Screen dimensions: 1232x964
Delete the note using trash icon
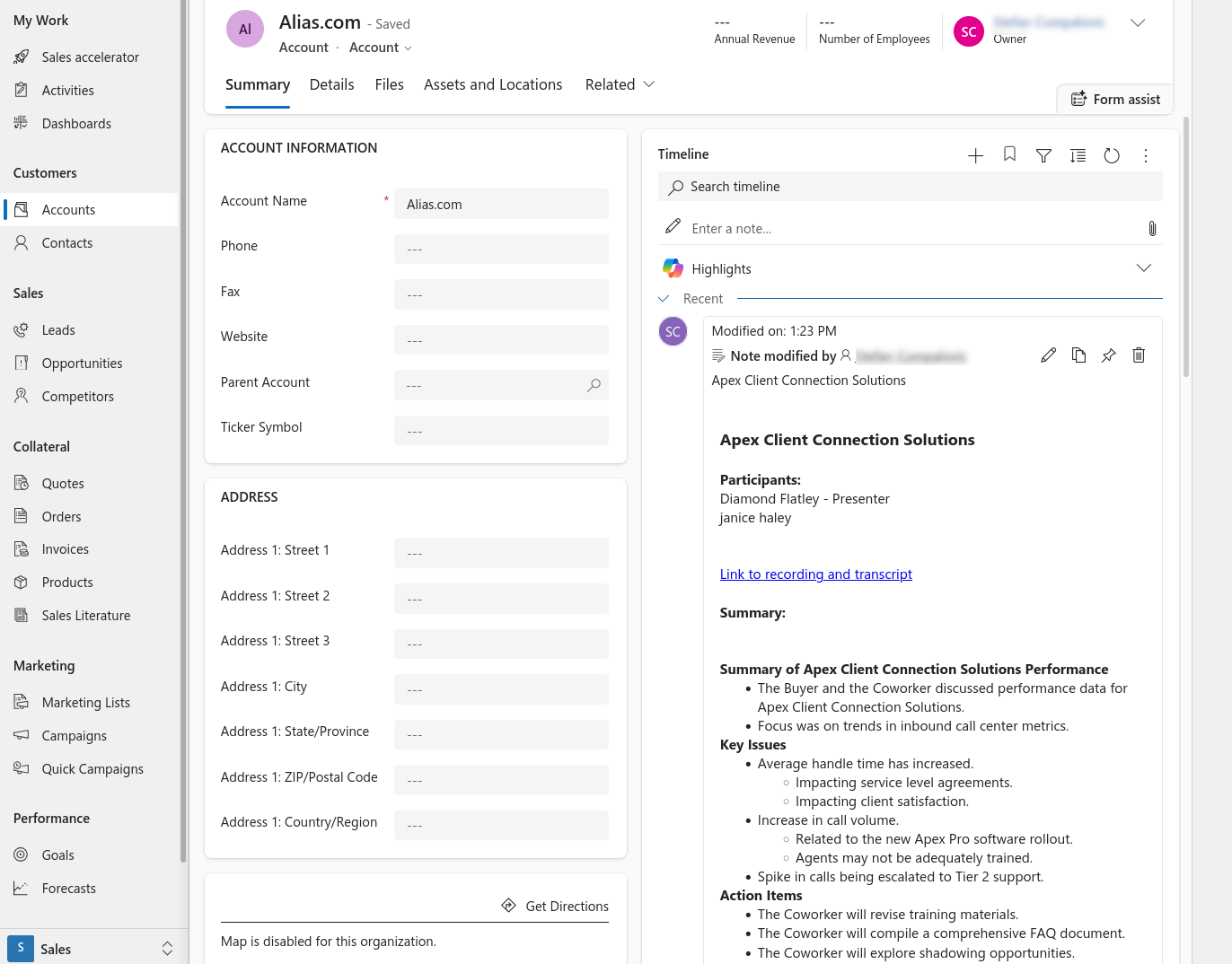point(1139,355)
